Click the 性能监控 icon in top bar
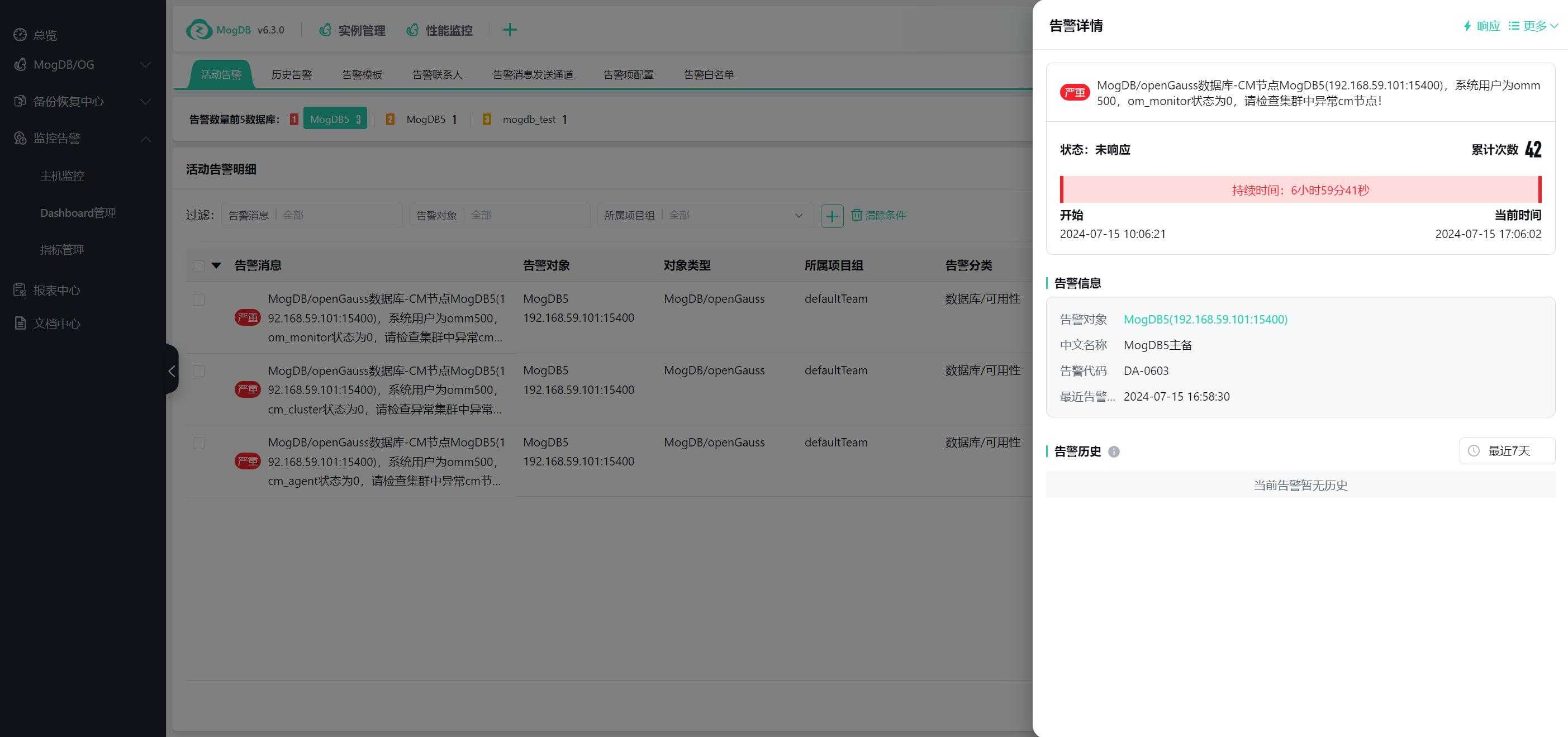This screenshot has width=1568, height=737. 413,30
